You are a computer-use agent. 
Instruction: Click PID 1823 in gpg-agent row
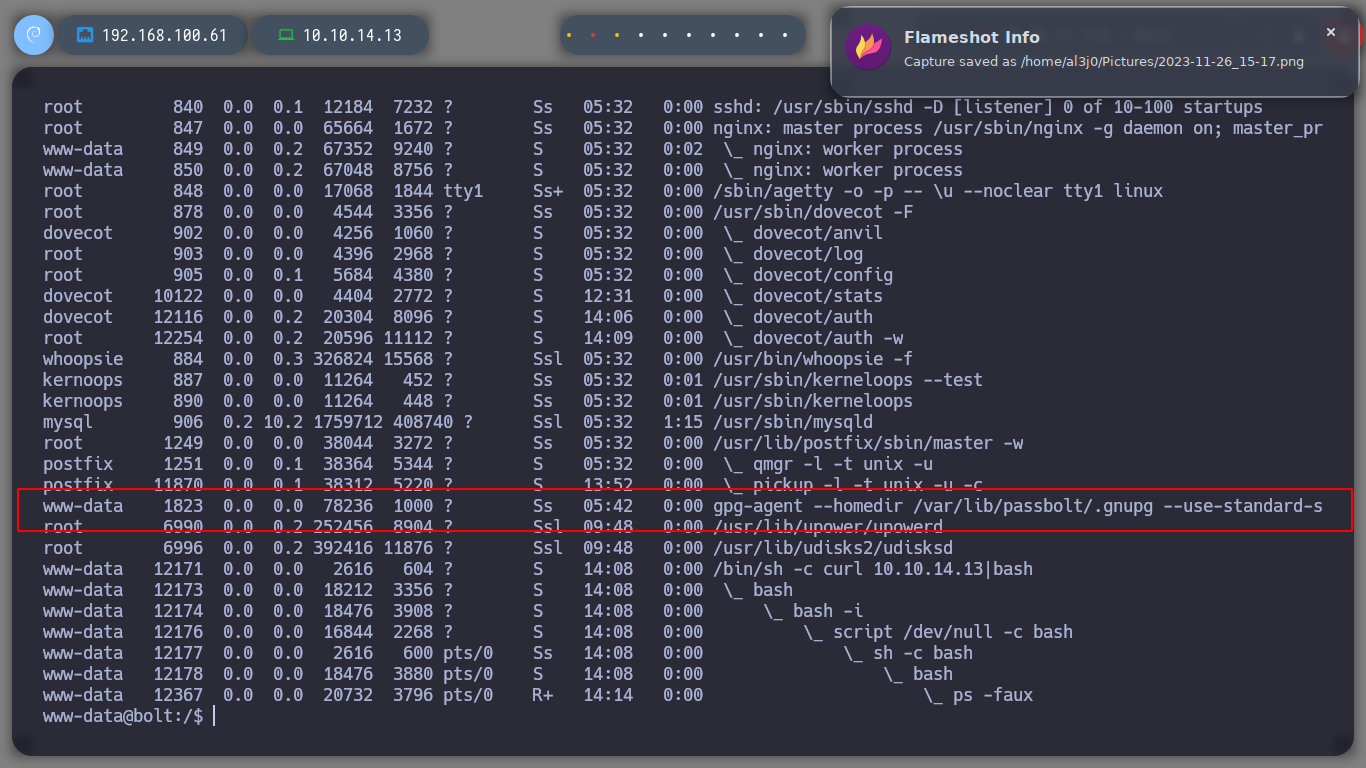click(x=183, y=506)
